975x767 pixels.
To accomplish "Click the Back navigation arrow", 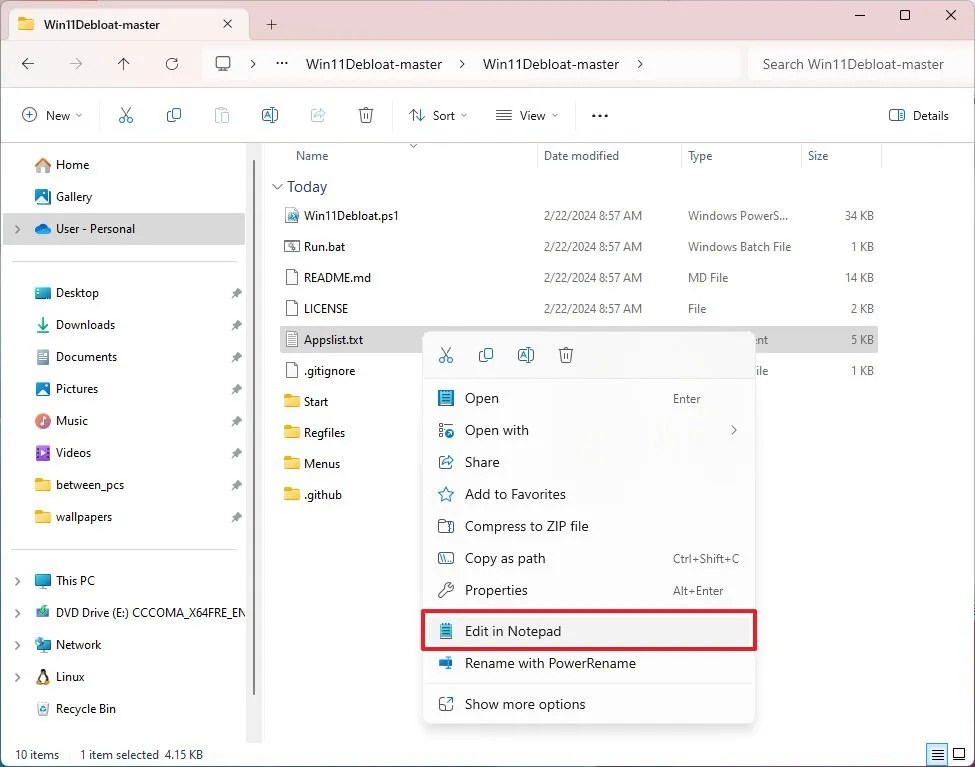I will (28, 63).
